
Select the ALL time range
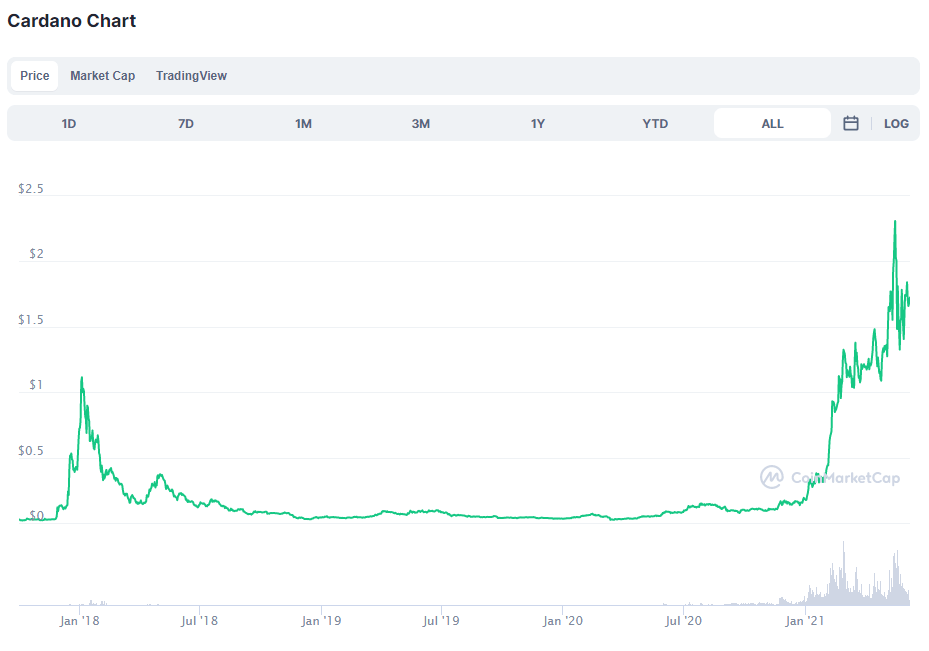click(772, 124)
